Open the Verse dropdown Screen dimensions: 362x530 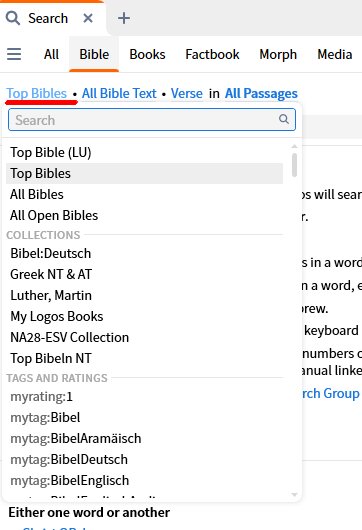pos(187,93)
